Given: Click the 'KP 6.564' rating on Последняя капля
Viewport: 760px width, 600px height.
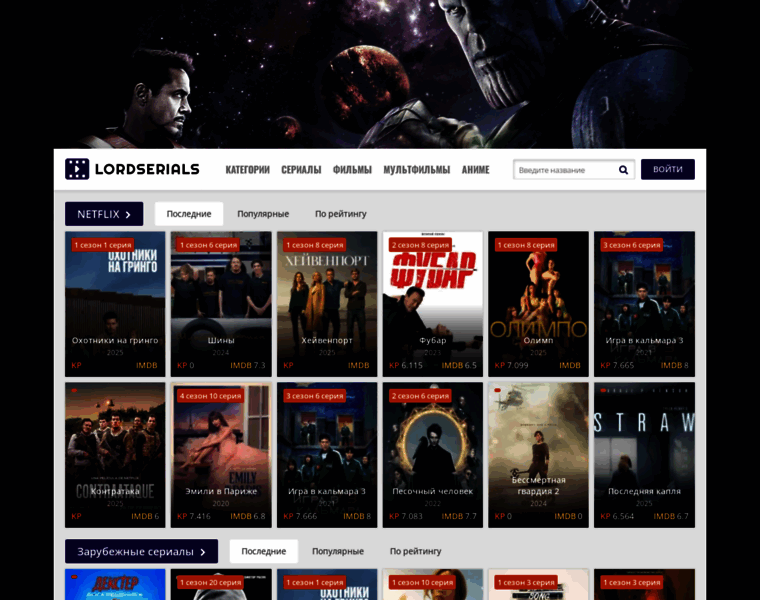Looking at the screenshot, I should tap(617, 516).
